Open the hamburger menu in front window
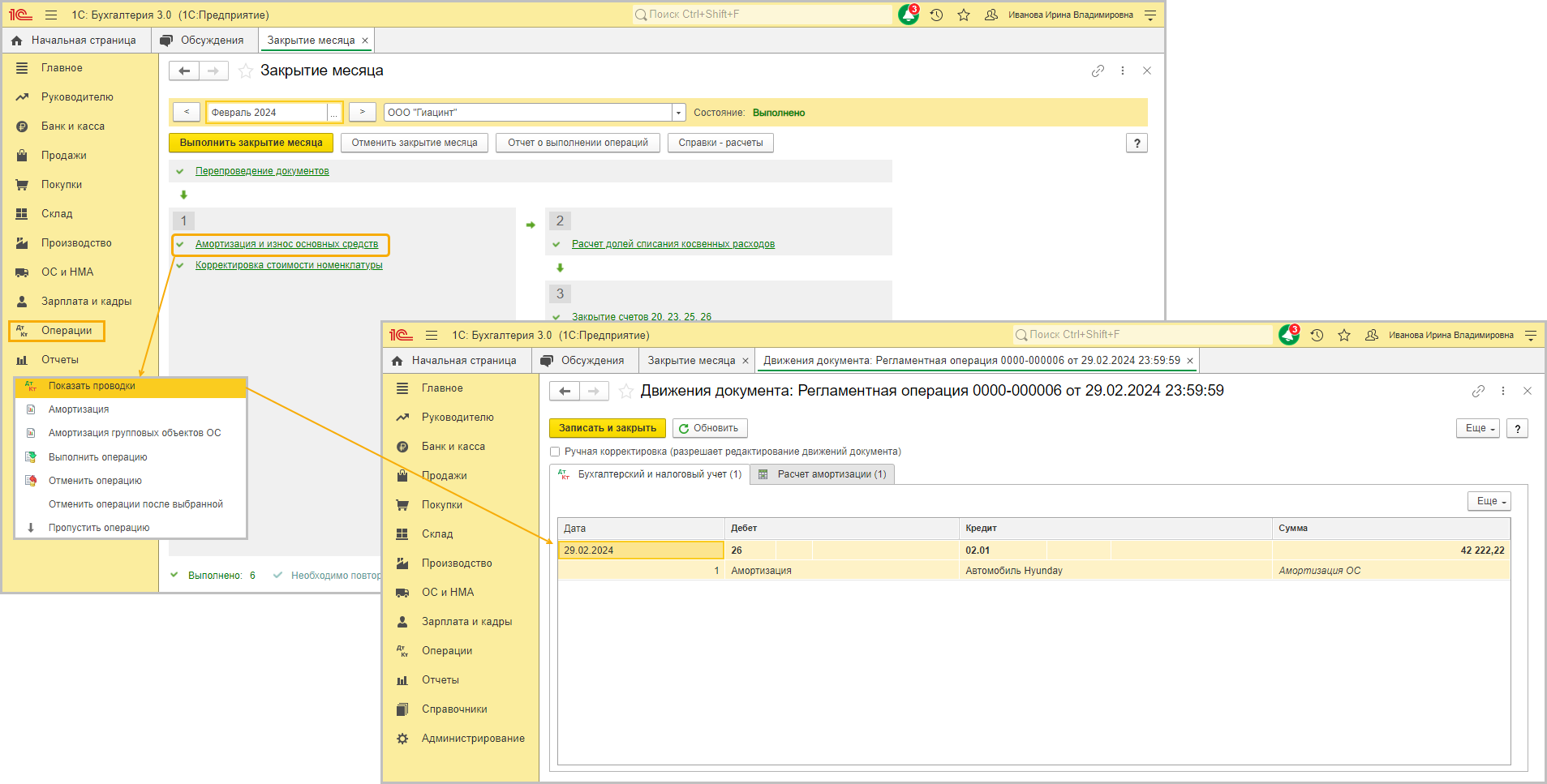 tap(432, 335)
